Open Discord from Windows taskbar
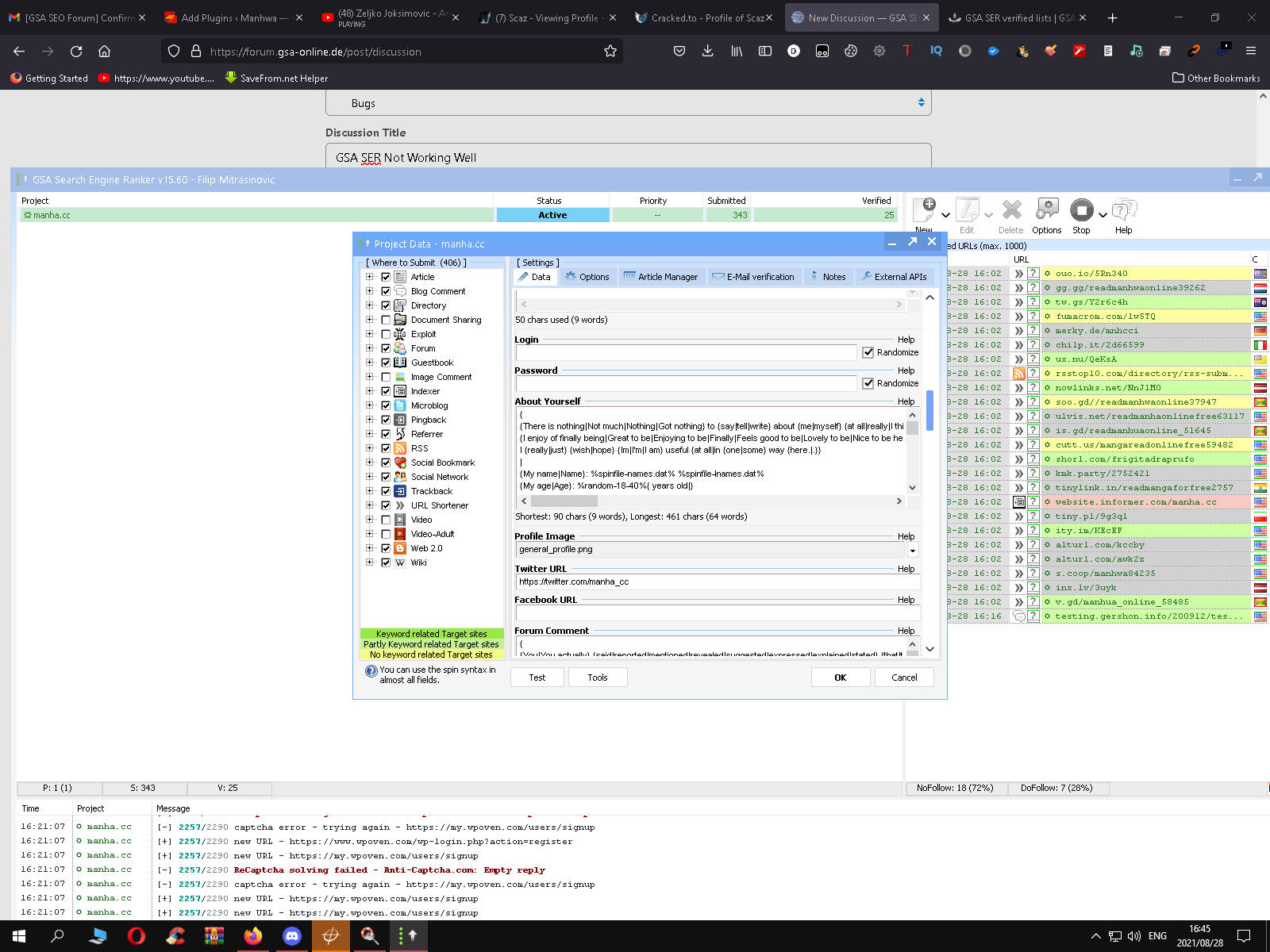The image size is (1270, 952). pos(292,936)
